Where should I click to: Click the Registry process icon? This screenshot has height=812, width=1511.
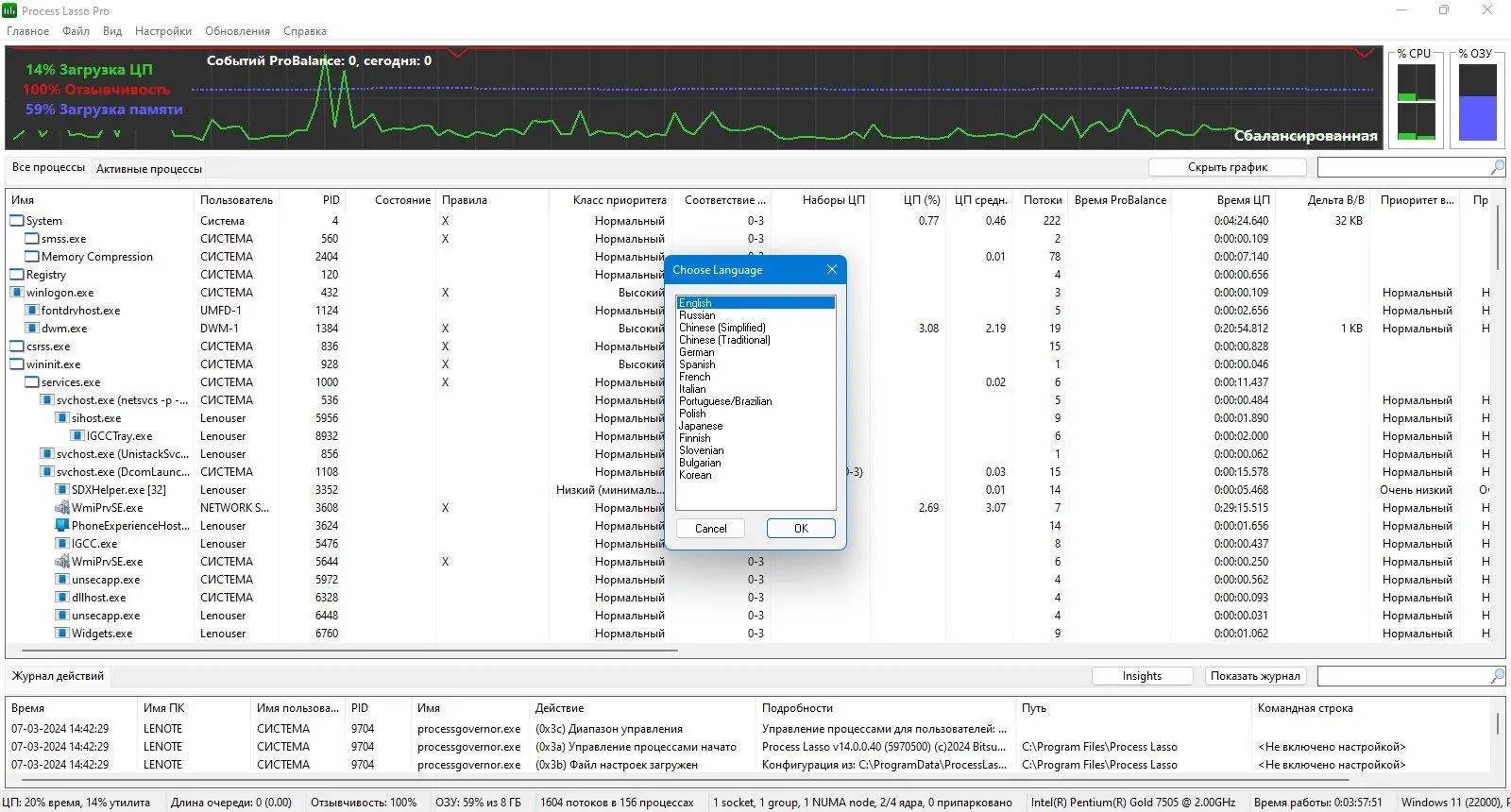click(17, 275)
